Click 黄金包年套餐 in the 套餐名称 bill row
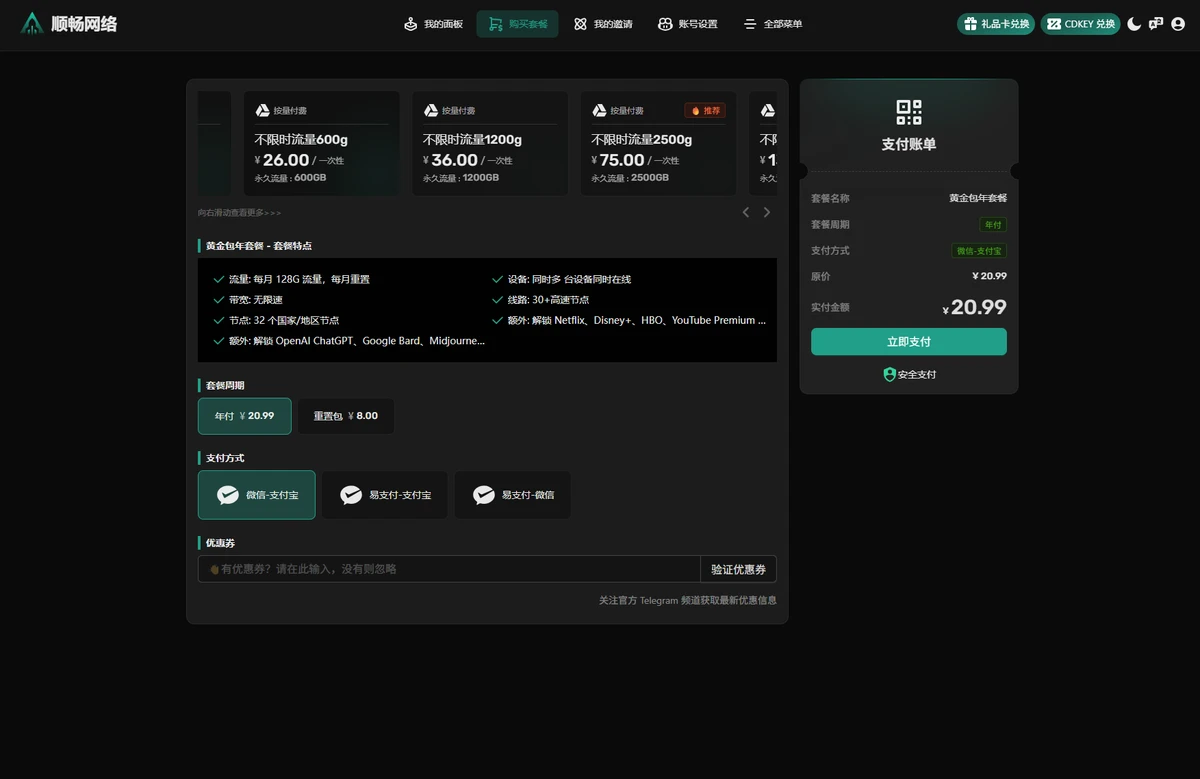The width and height of the screenshot is (1200, 779). click(978, 198)
